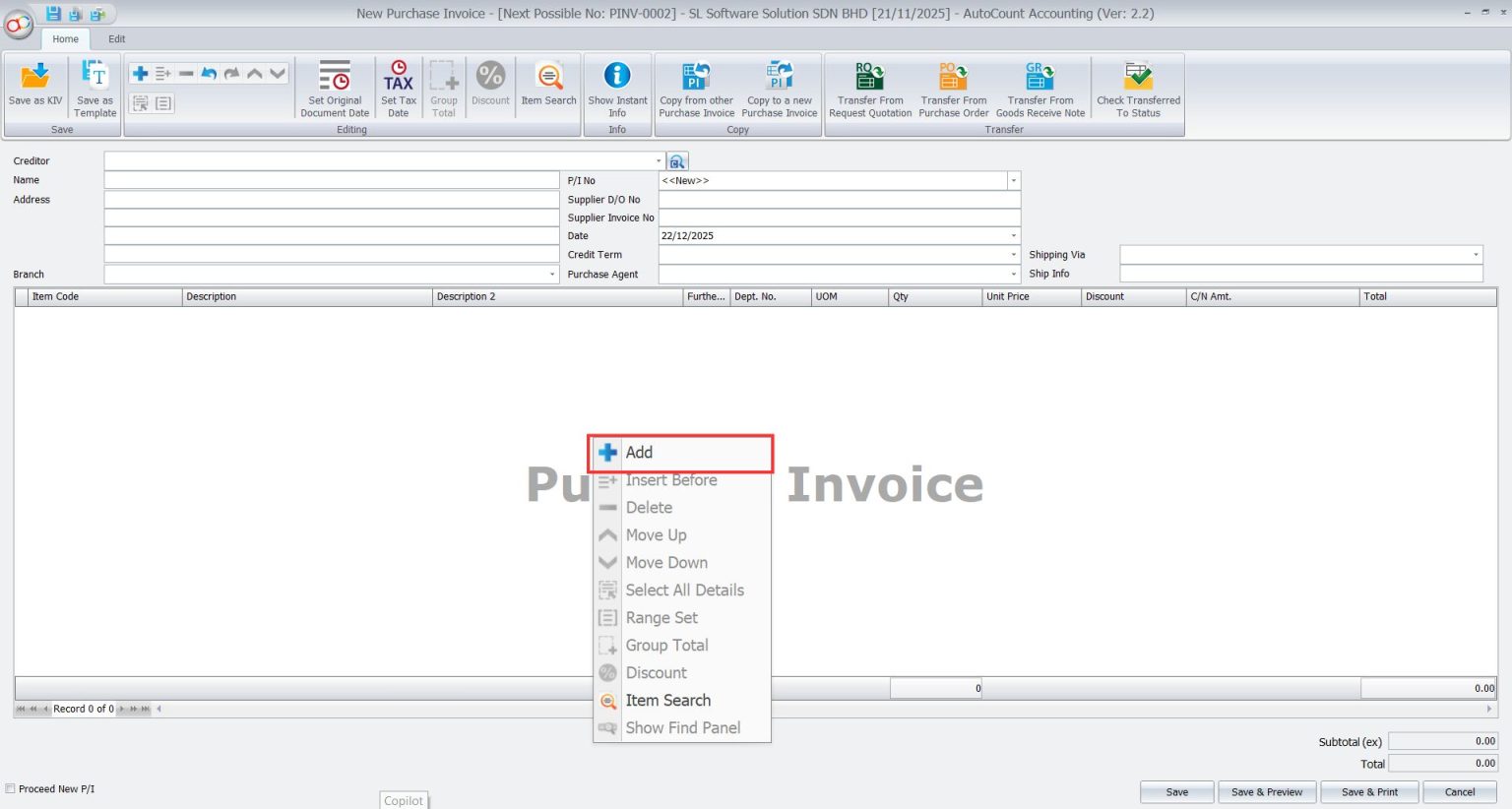This screenshot has height=809, width=1512.
Task: Click the Save & Print button
Action: coord(1369,791)
